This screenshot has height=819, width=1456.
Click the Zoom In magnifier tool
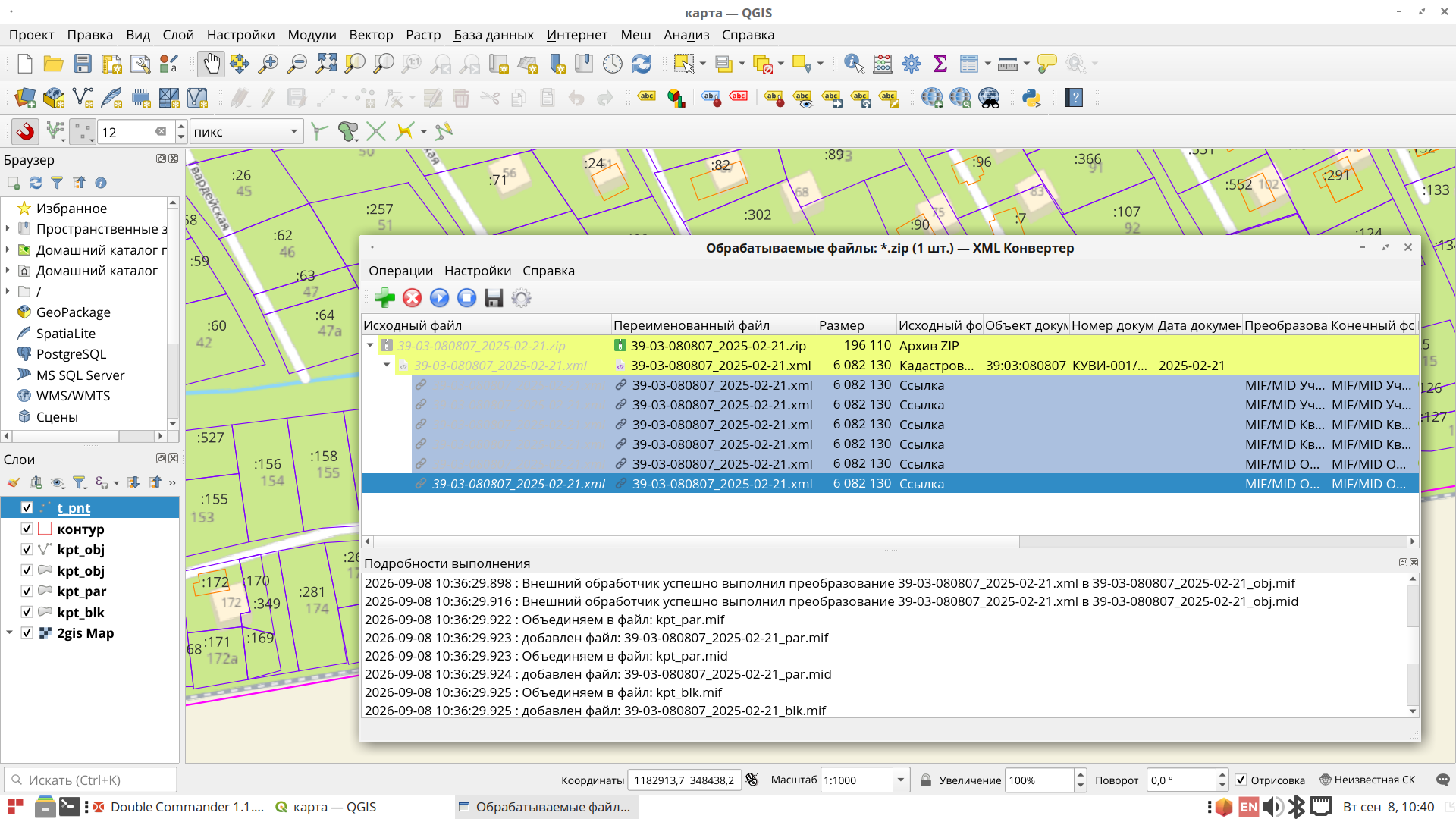[x=268, y=64]
